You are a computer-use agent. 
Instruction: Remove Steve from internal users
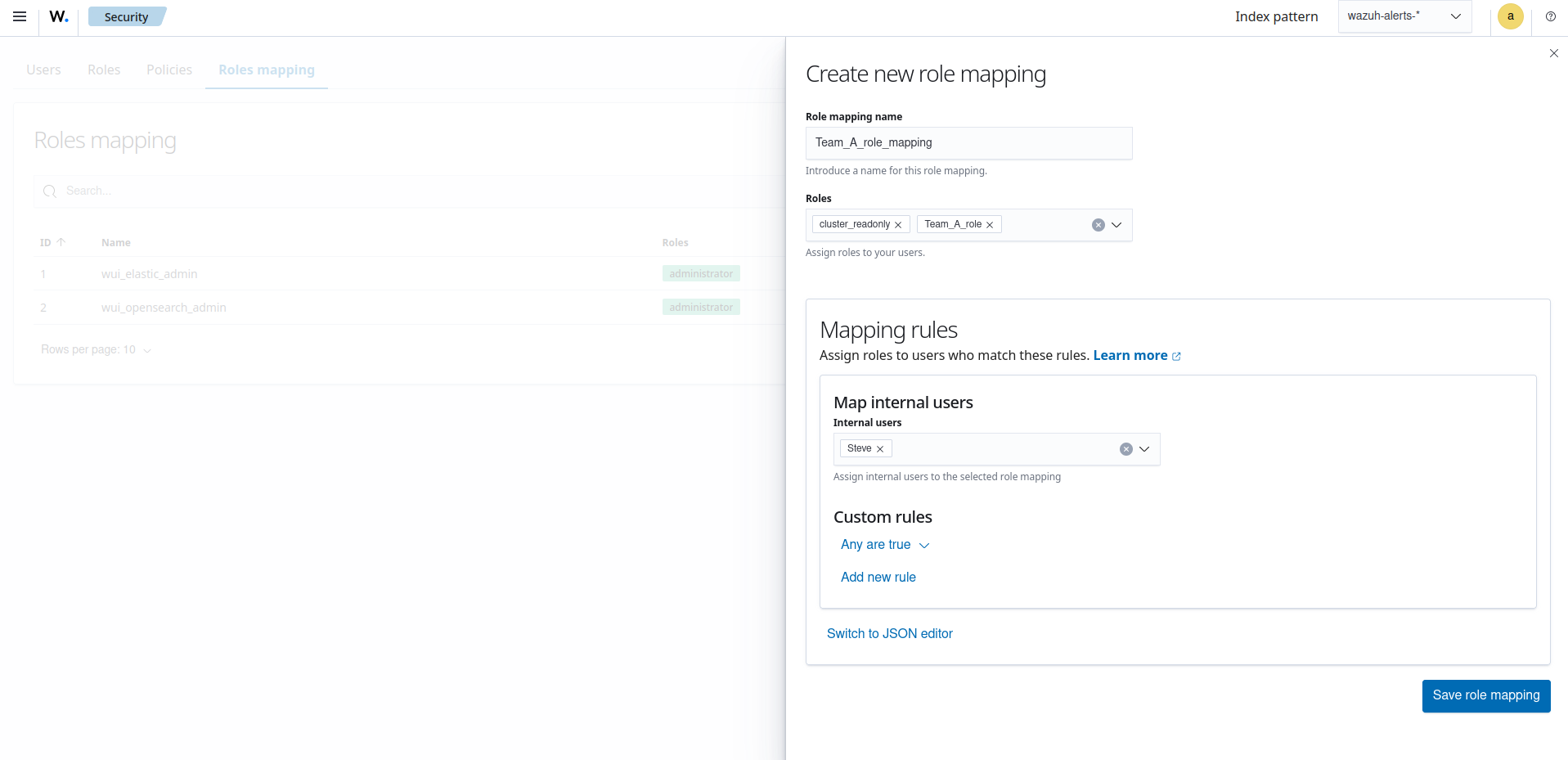pos(881,448)
